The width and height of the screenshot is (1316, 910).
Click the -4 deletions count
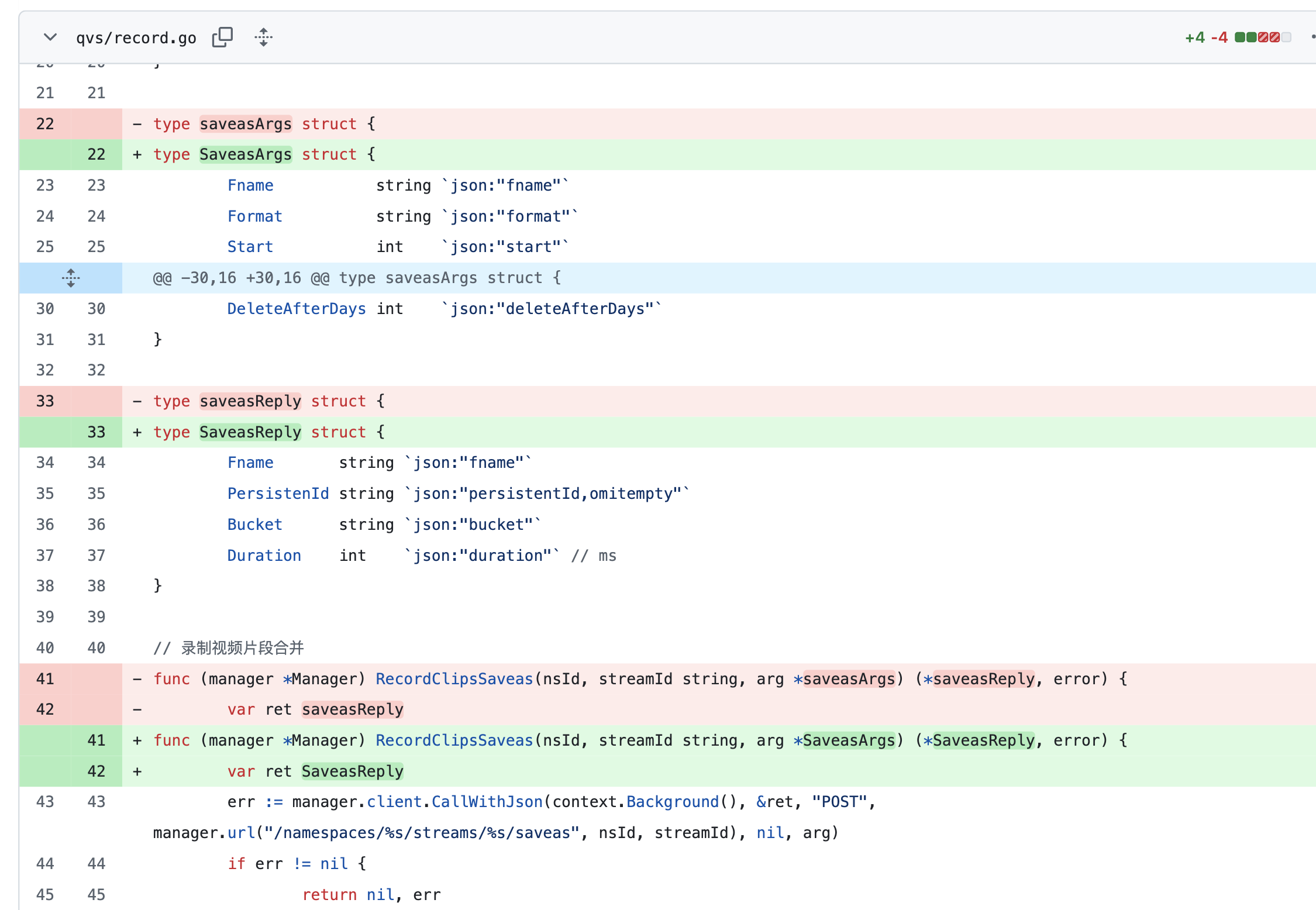click(x=1219, y=37)
